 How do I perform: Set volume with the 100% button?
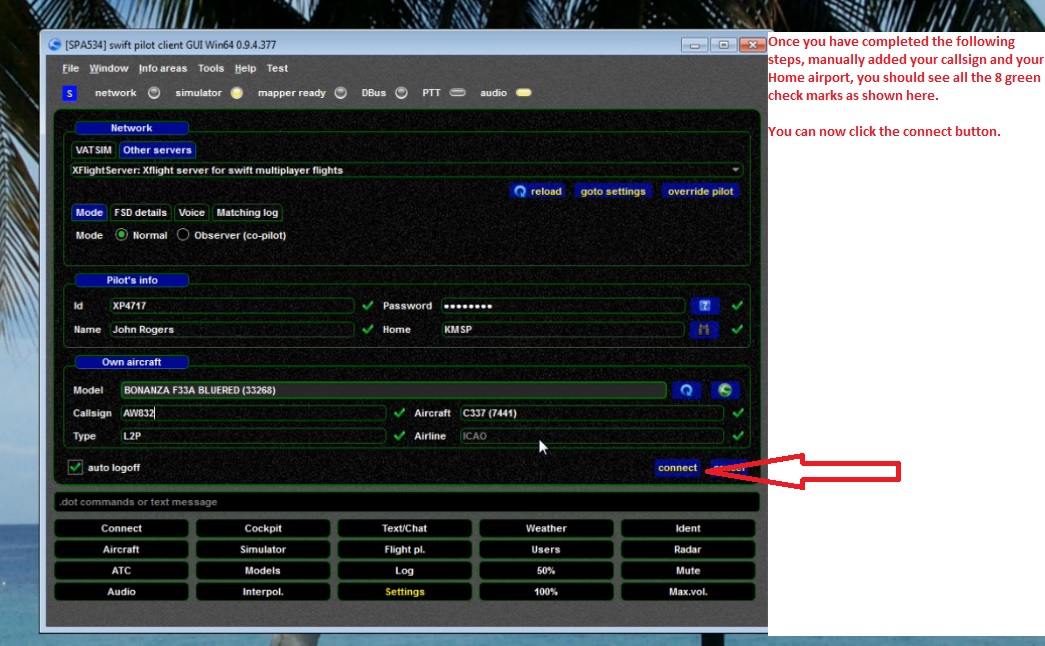[x=546, y=593]
